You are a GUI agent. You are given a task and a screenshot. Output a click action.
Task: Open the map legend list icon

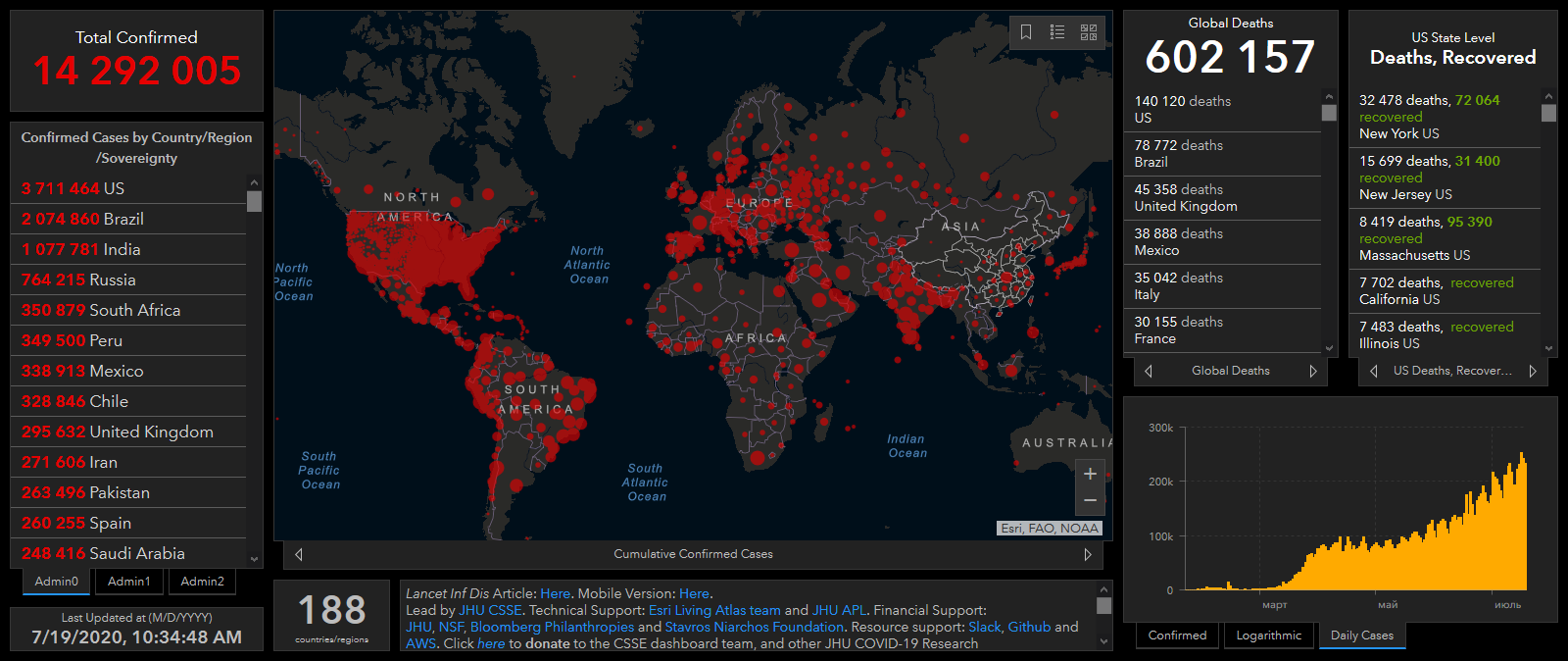pyautogui.click(x=1057, y=32)
